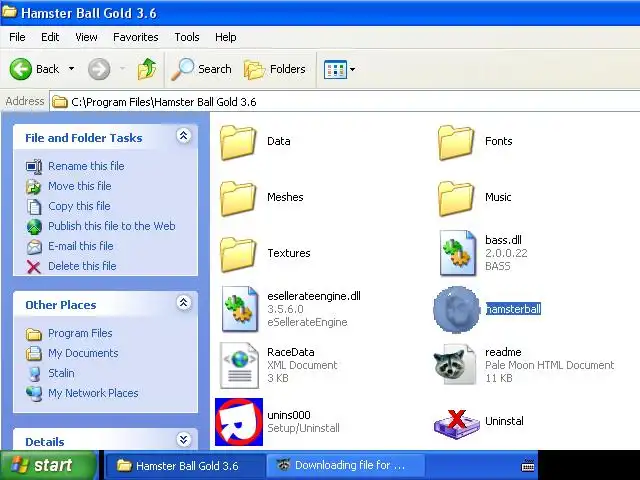640x480 pixels.
Task: Click the Program Files folder icon in Other Places
Action: (34, 334)
